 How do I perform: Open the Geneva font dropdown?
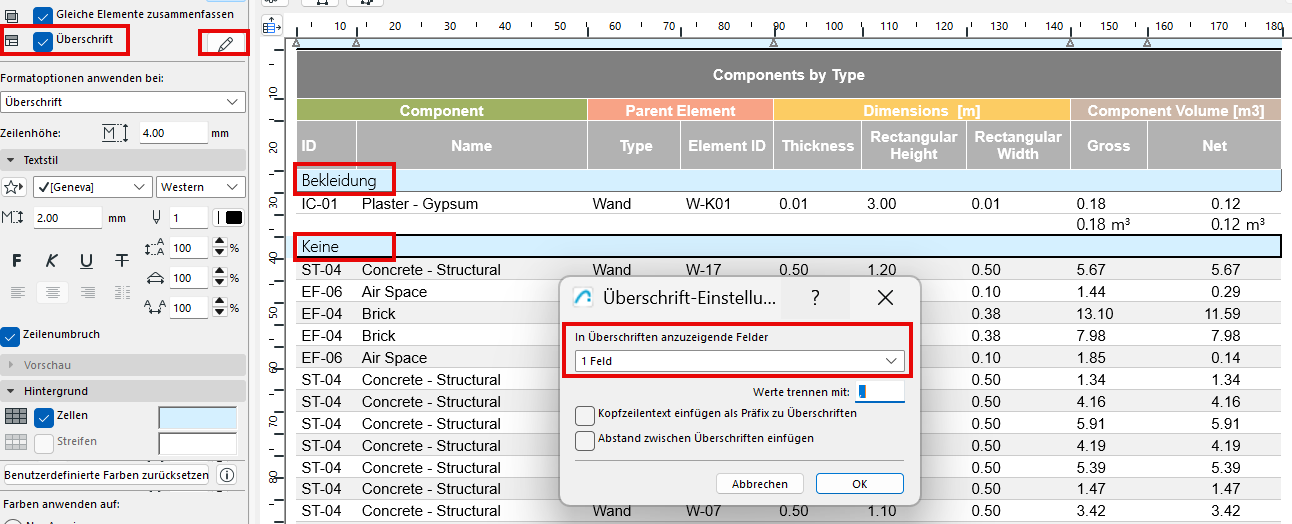(92, 187)
